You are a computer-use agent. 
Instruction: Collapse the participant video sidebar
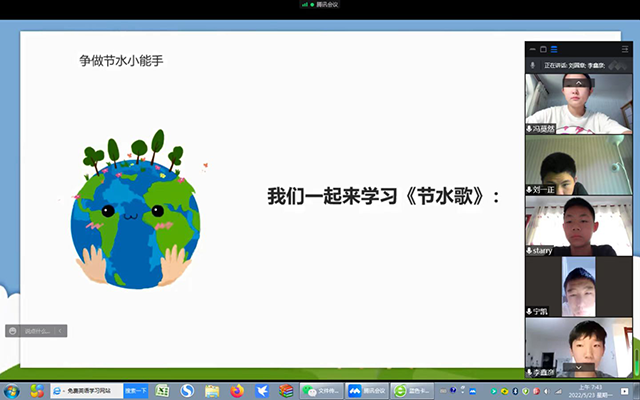click(625, 49)
